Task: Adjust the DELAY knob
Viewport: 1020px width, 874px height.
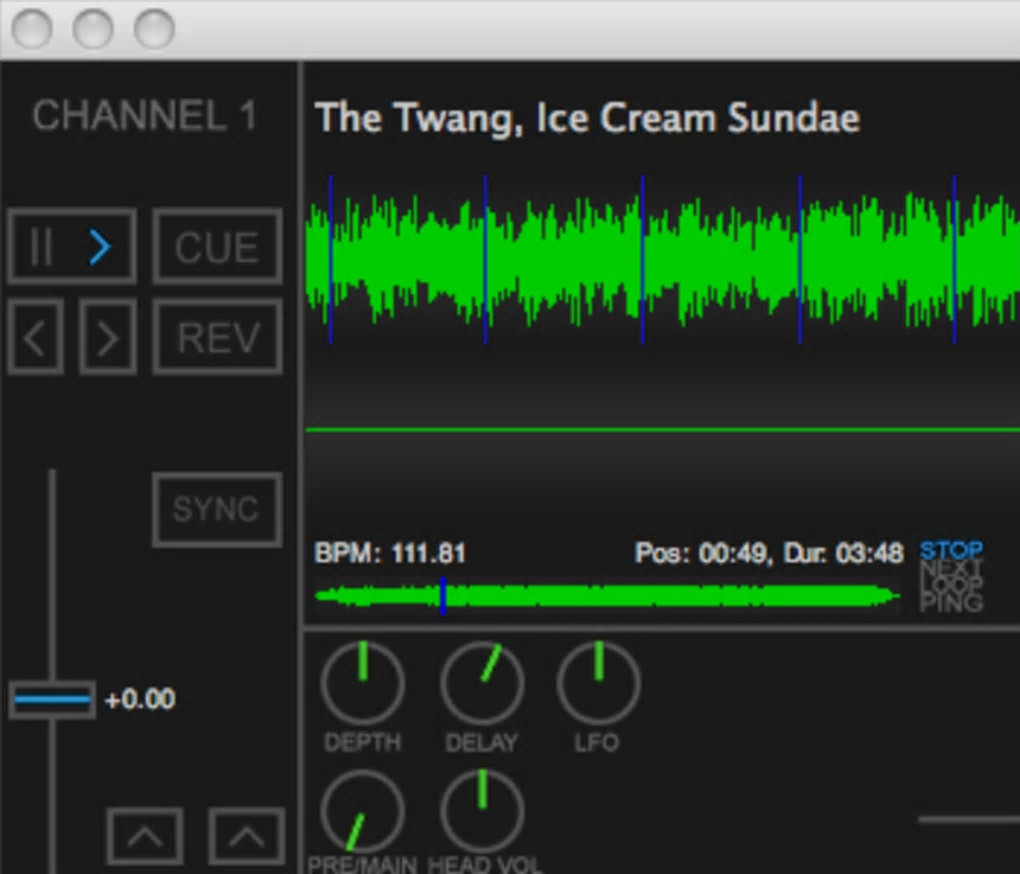Action: (482, 682)
